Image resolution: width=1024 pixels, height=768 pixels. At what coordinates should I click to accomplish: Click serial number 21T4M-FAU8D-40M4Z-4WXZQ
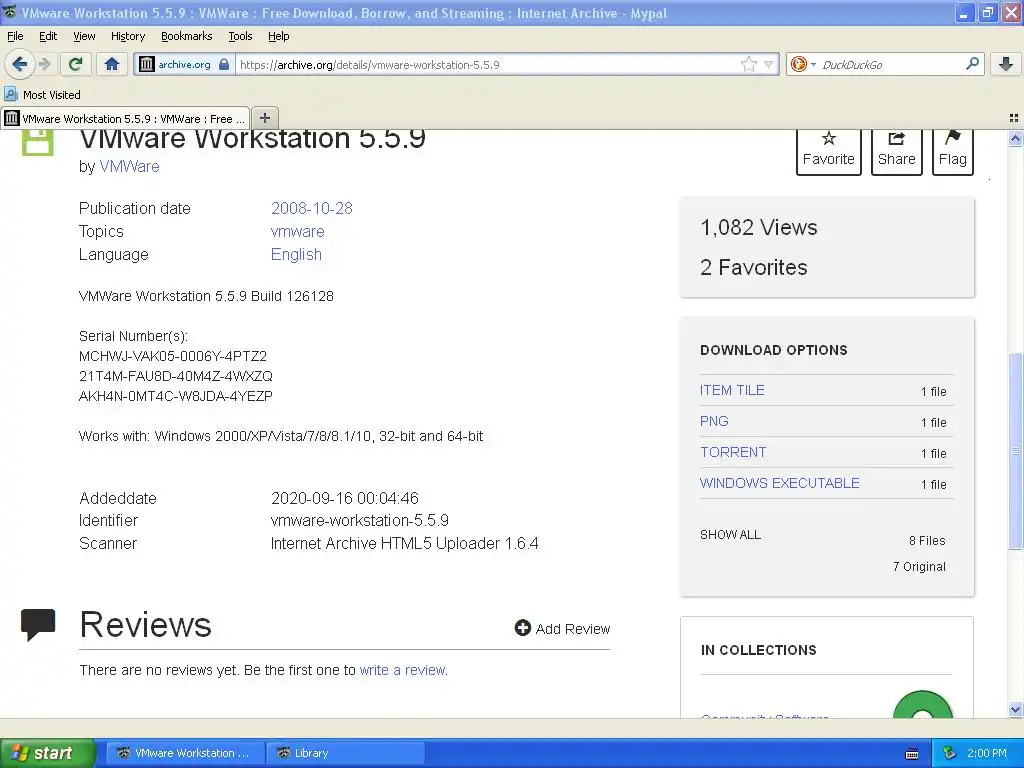176,376
